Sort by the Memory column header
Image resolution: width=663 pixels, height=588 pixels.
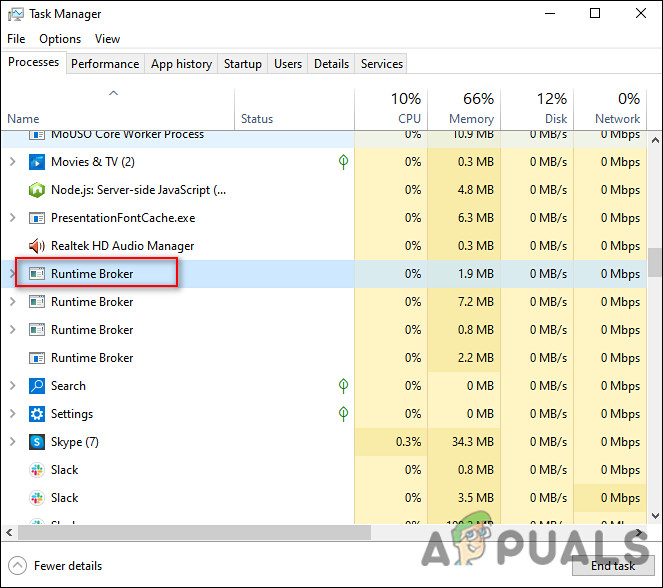(x=464, y=109)
